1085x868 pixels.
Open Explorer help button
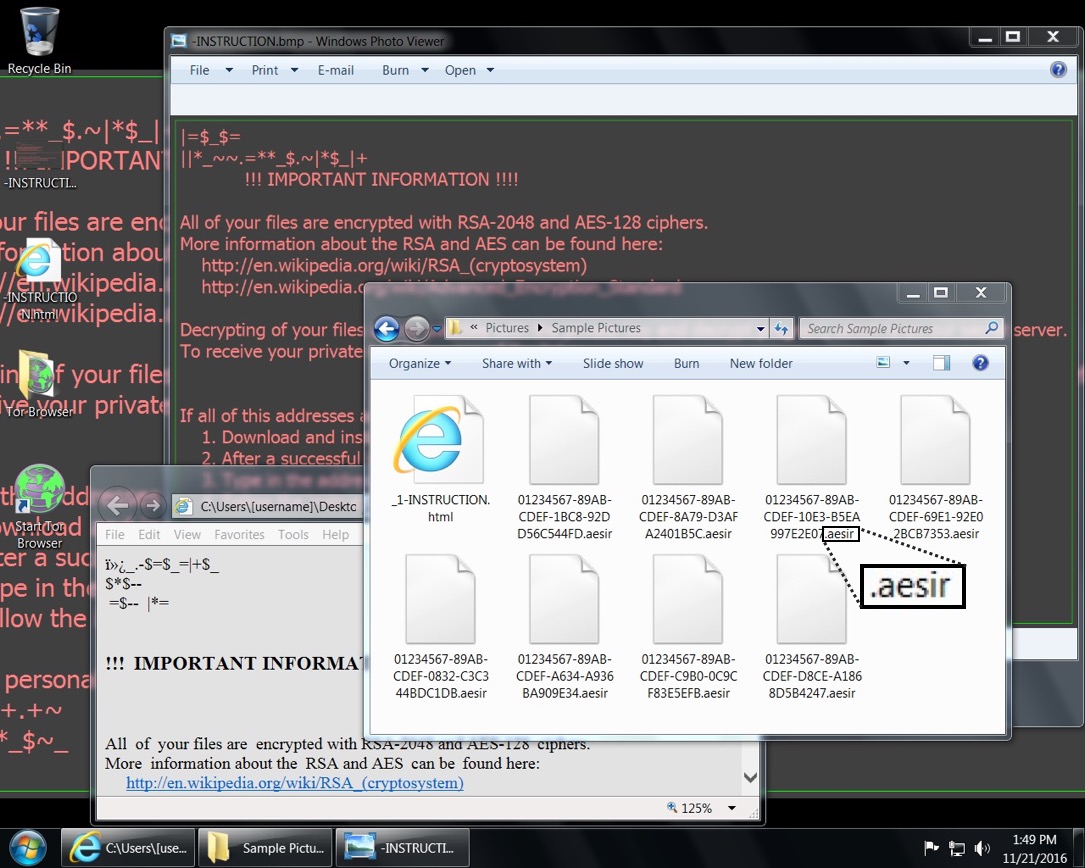point(981,363)
